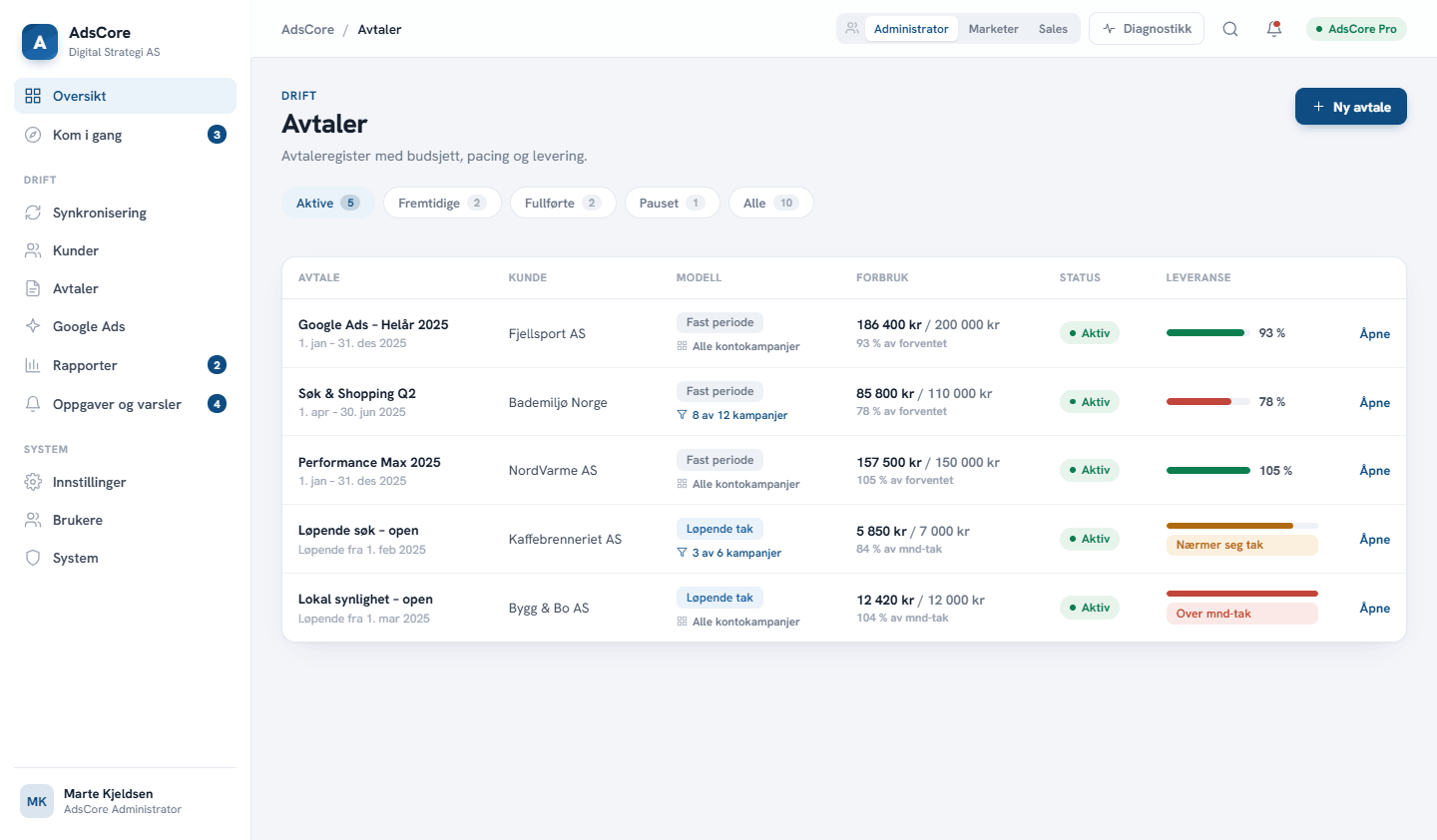
Task: Click the spend value 186 400 kr
Action: [889, 324]
